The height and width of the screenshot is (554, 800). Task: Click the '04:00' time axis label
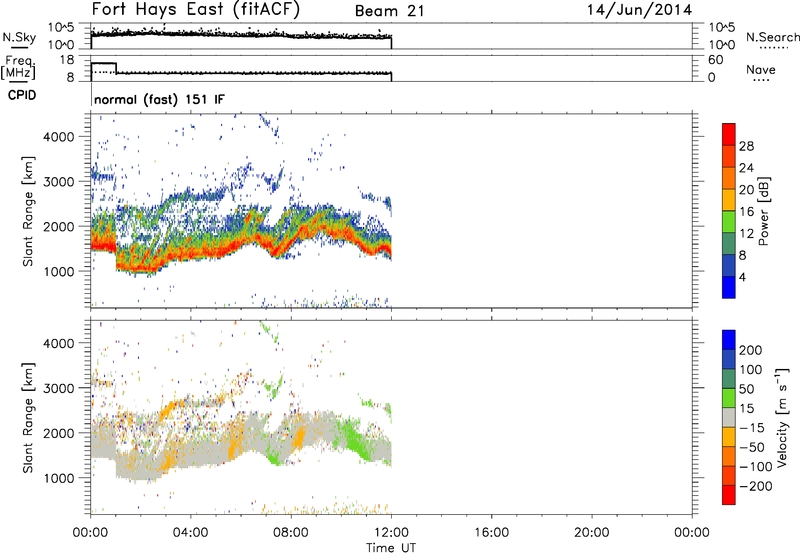190,533
